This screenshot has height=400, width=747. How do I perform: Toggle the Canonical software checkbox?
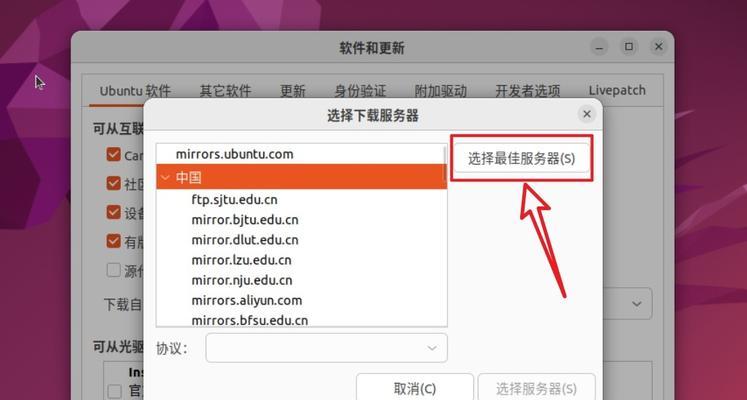(x=113, y=154)
